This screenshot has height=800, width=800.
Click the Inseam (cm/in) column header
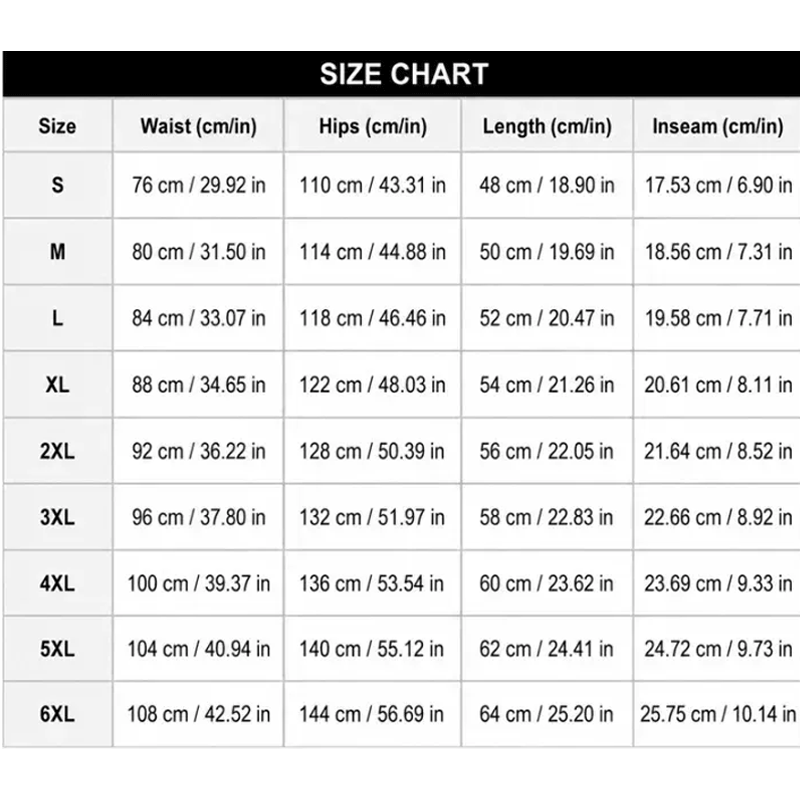[x=717, y=126]
